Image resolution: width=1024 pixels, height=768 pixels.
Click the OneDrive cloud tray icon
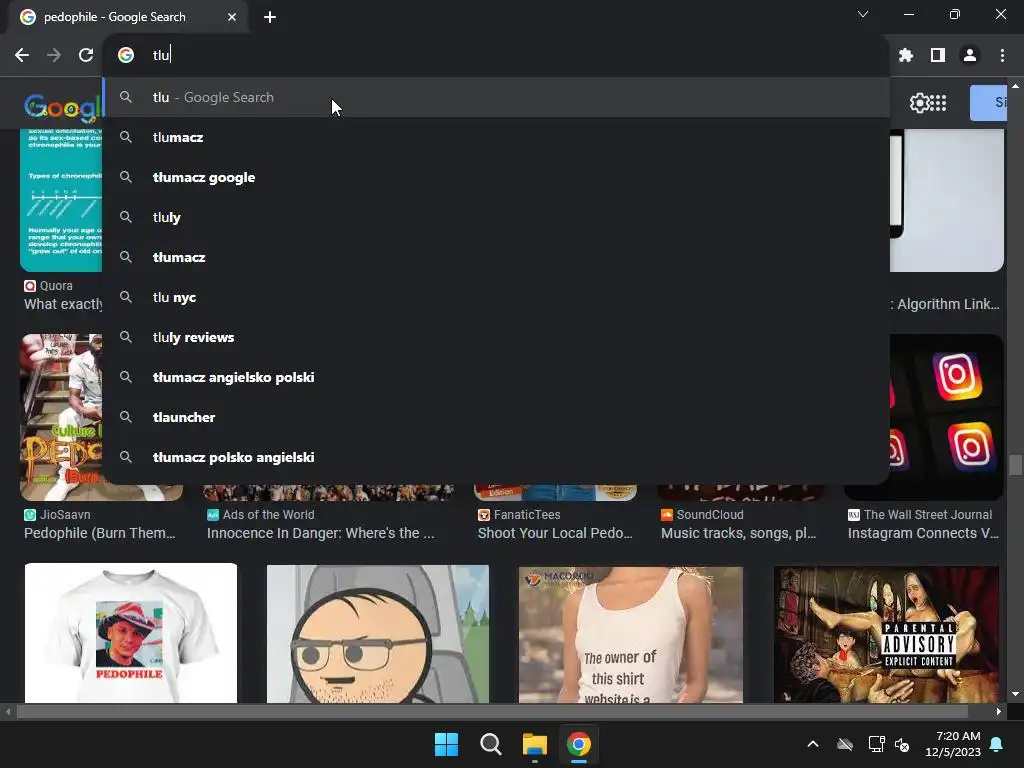(x=845, y=744)
